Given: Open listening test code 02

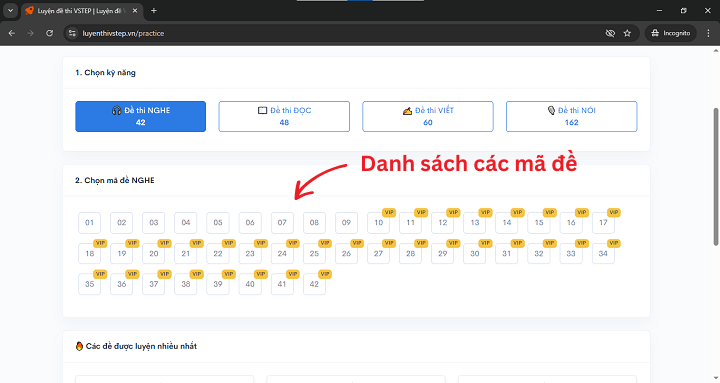Looking at the screenshot, I should point(122,223).
